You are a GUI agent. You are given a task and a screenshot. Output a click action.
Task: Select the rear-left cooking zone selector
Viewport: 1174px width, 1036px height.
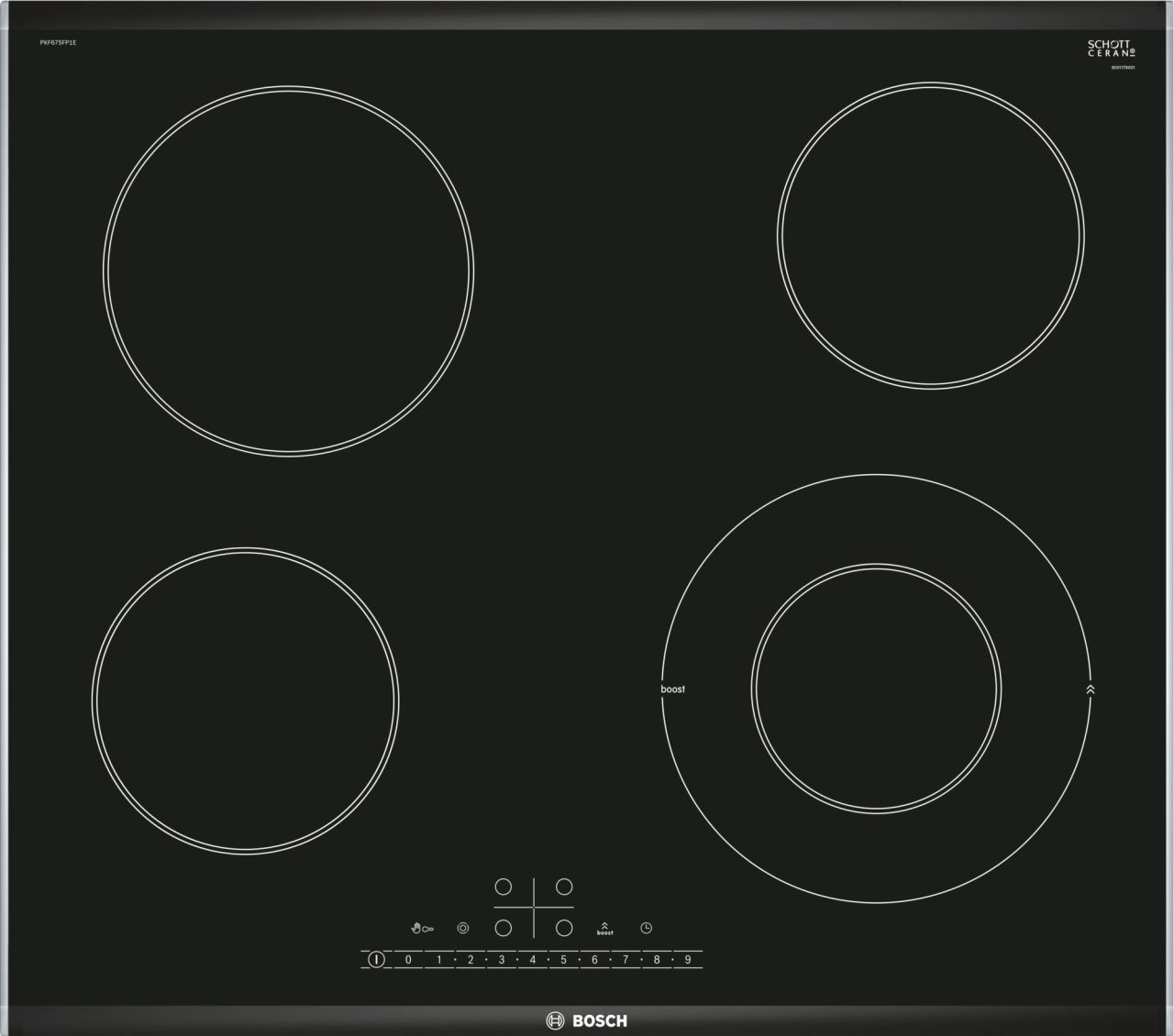tap(503, 887)
